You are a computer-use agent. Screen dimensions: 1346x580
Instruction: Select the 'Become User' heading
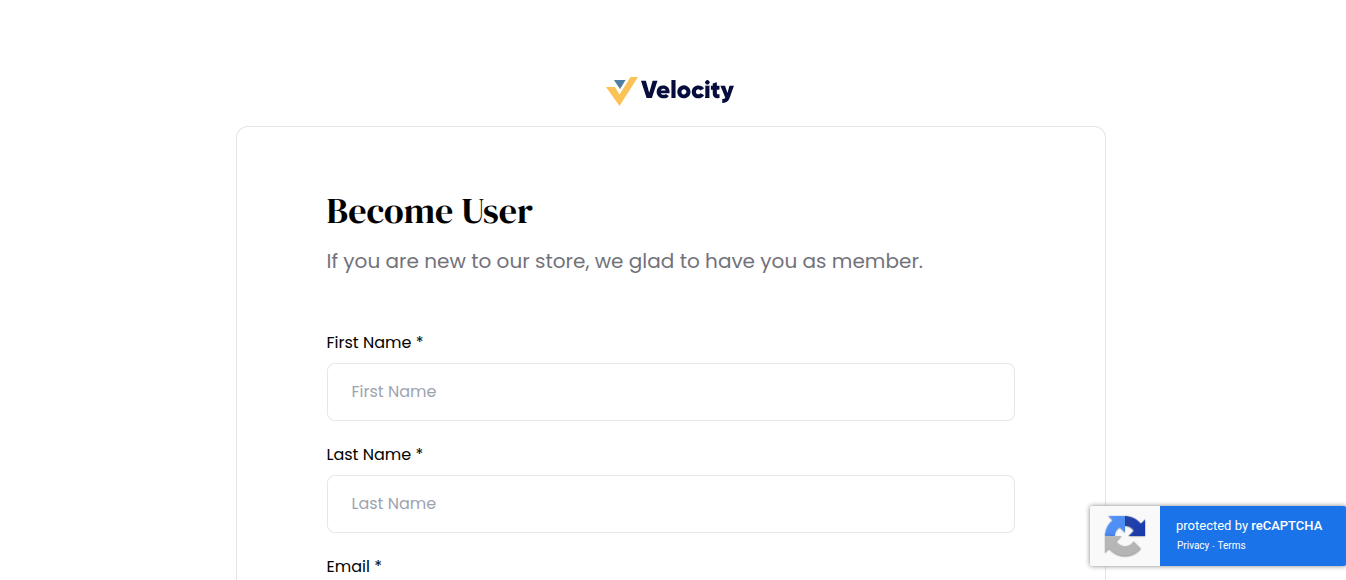click(429, 211)
